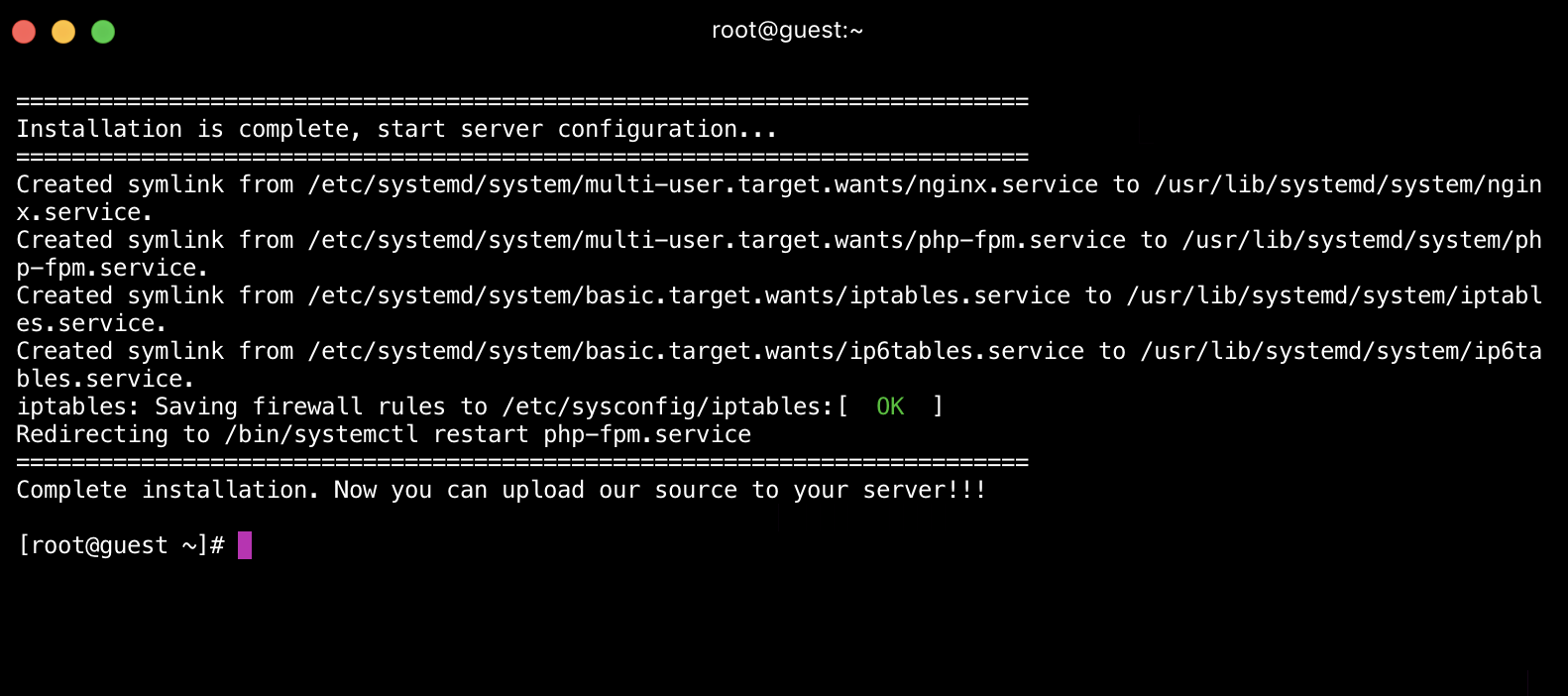Click the green OK status text

890,406
